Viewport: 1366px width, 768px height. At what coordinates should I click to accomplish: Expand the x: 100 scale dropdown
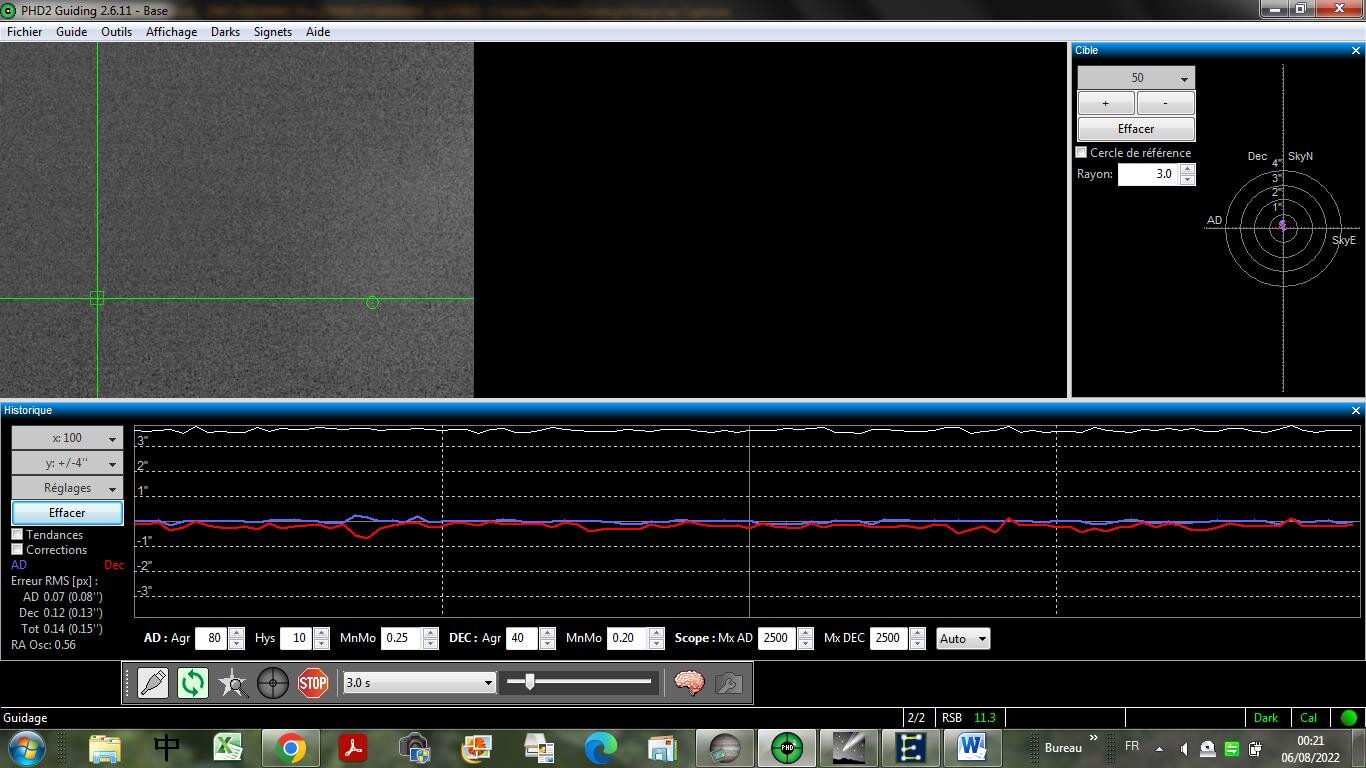67,438
